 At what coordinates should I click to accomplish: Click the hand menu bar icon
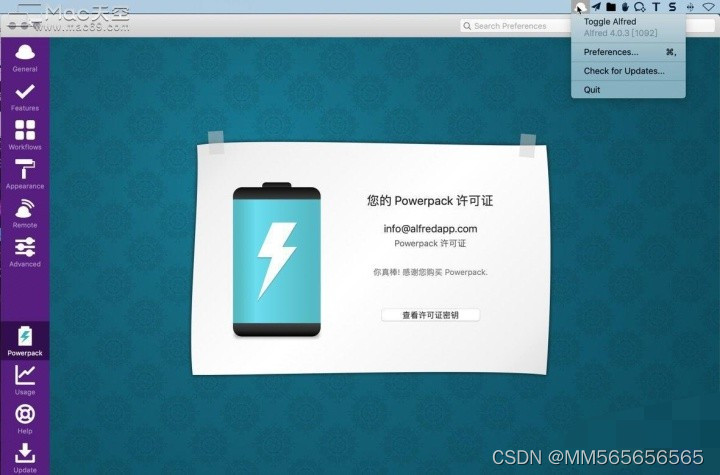click(625, 6)
